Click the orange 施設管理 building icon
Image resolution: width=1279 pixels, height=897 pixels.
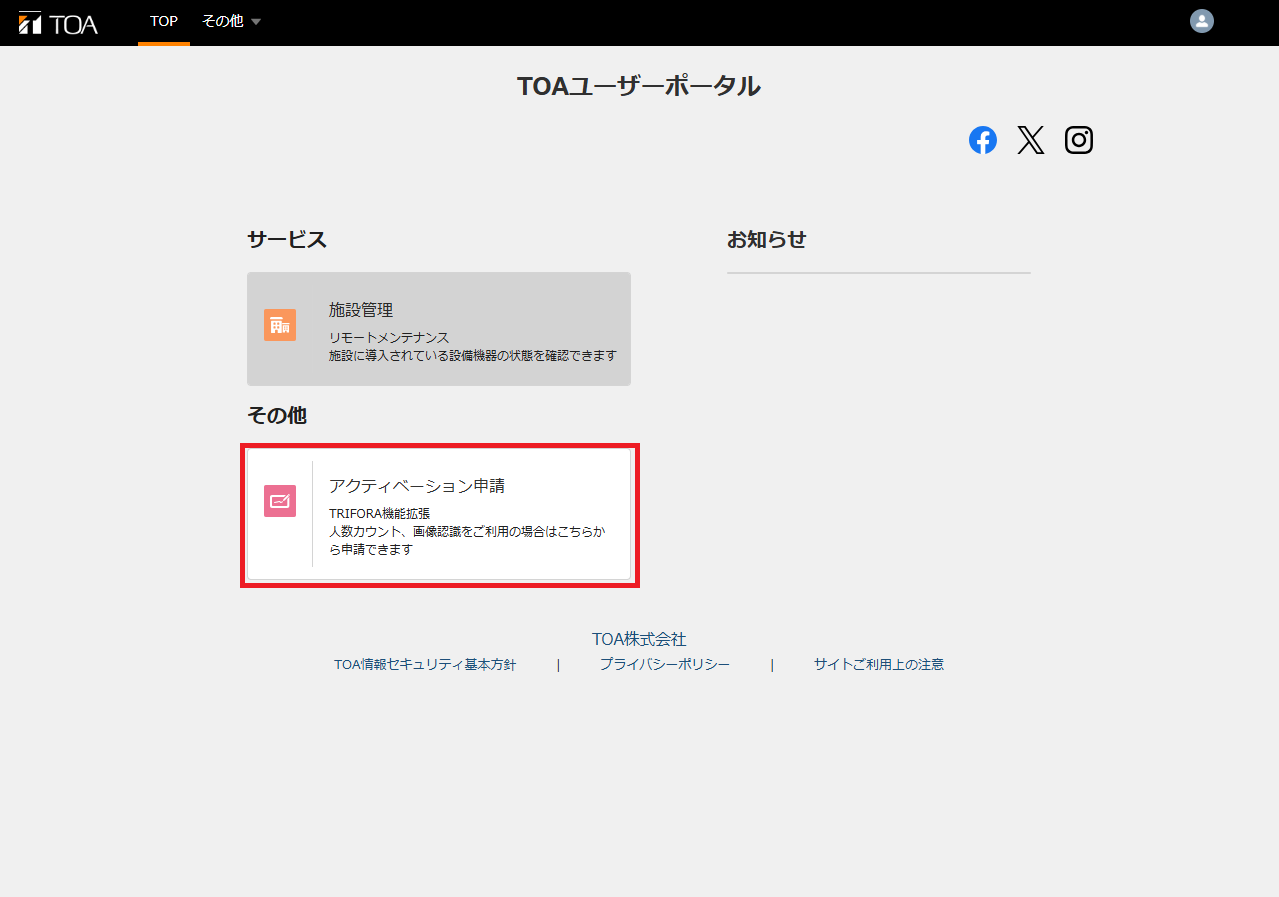click(x=280, y=325)
